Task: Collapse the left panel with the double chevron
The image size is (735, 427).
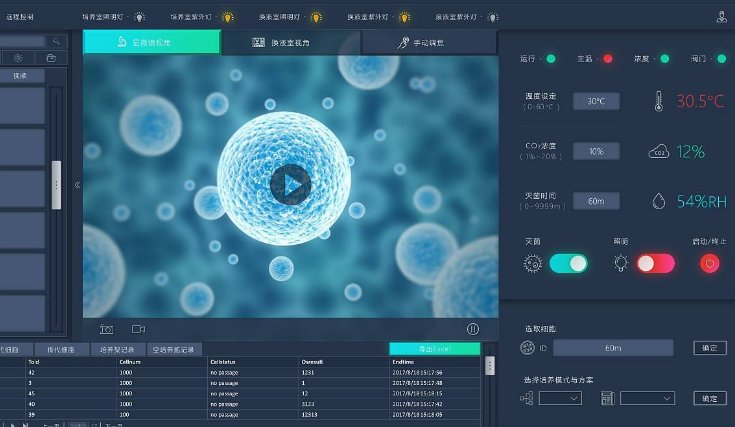Action: coord(77,185)
